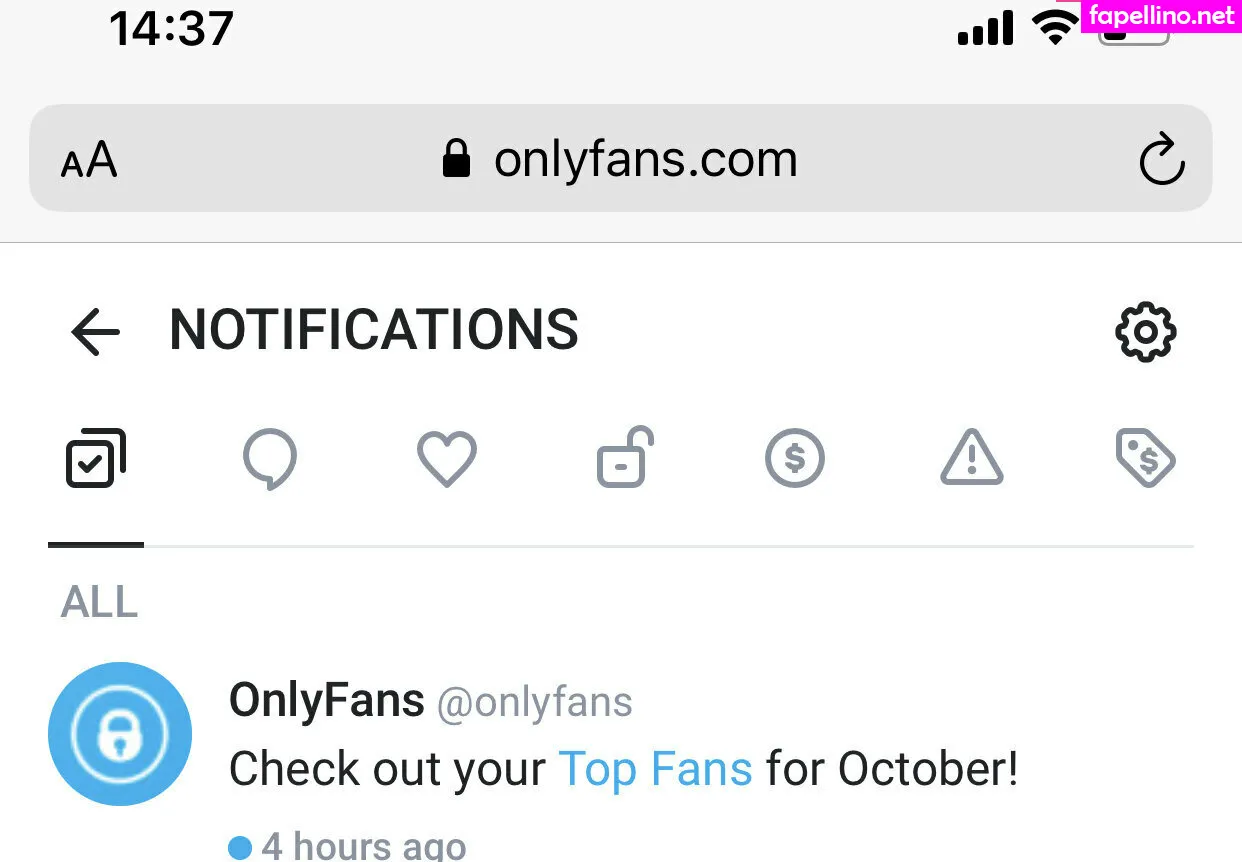Open Safari text size options with AA
This screenshot has width=1242, height=862.
(88, 158)
